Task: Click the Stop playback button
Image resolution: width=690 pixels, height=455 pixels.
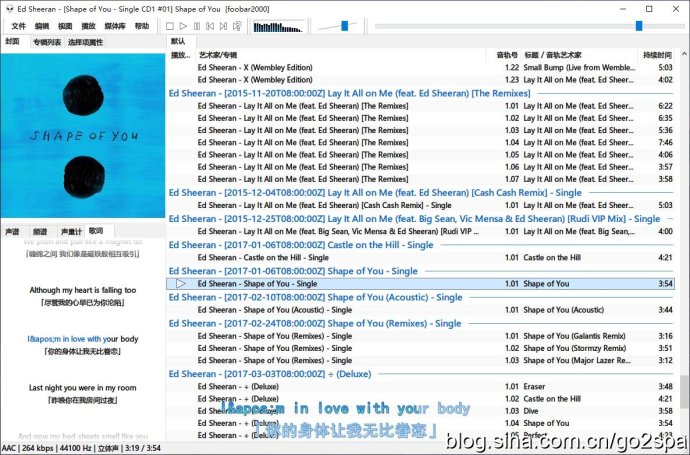Action: pyautogui.click(x=170, y=26)
